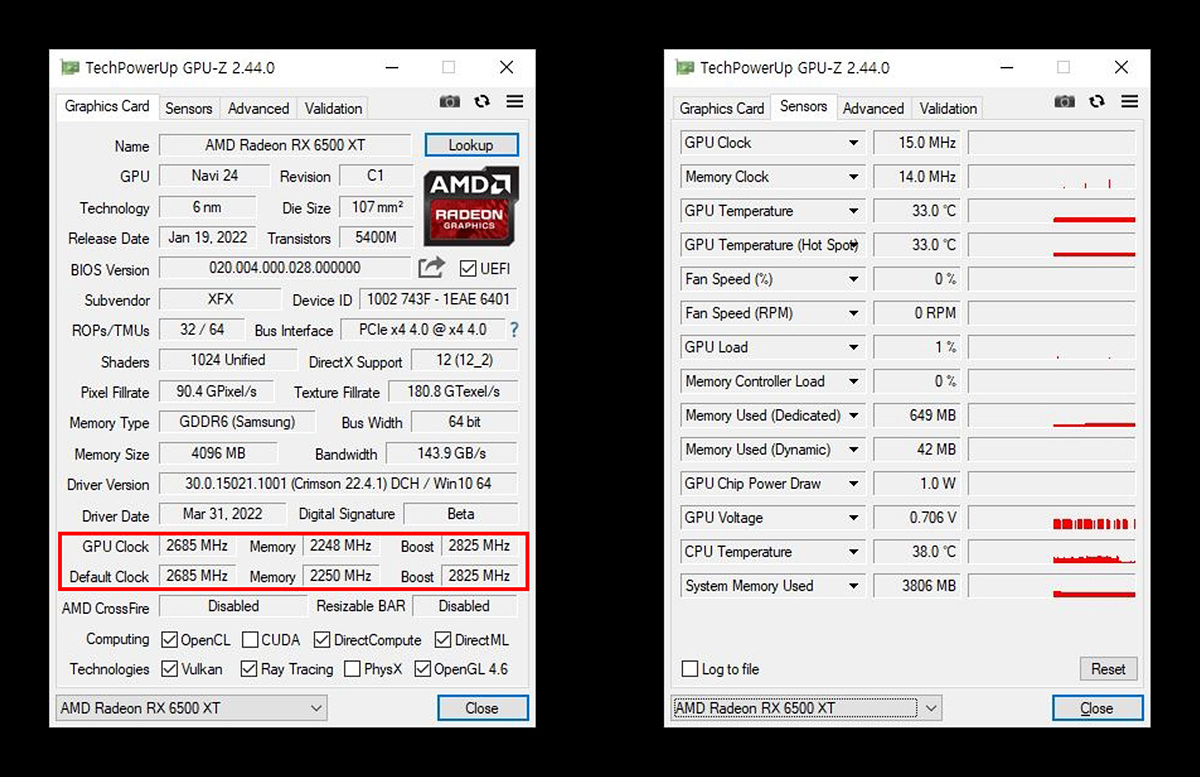Viewport: 1200px width, 777px height.
Task: Click the Driver Version value field
Action: [x=338, y=484]
